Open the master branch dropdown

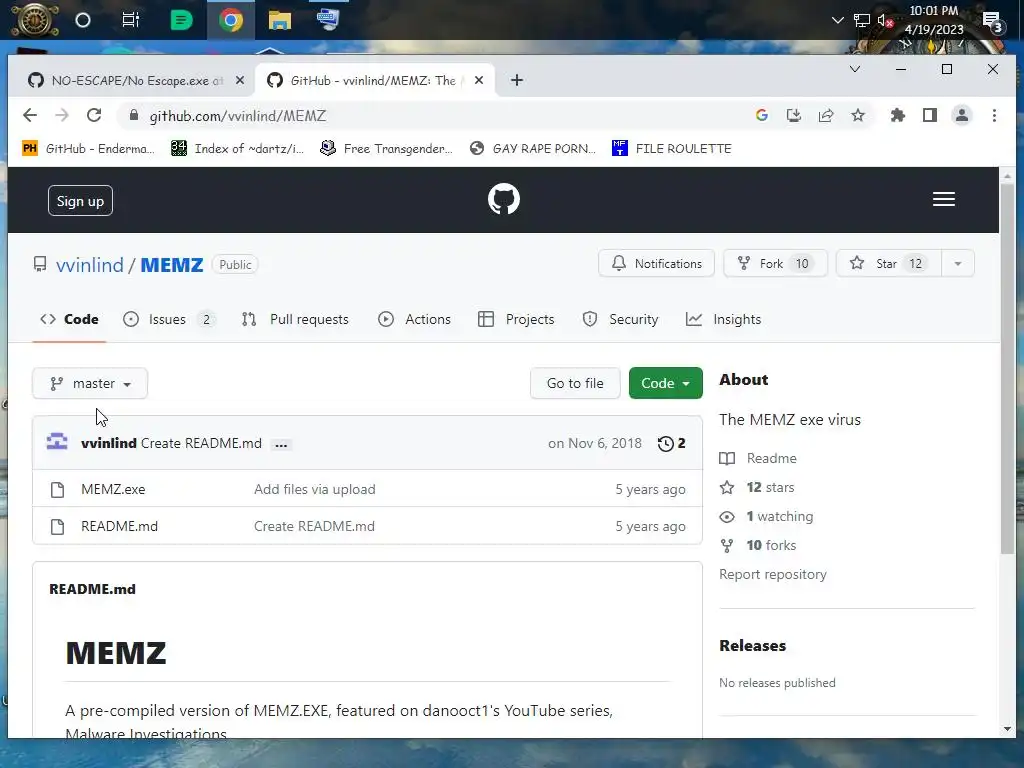[x=90, y=383]
